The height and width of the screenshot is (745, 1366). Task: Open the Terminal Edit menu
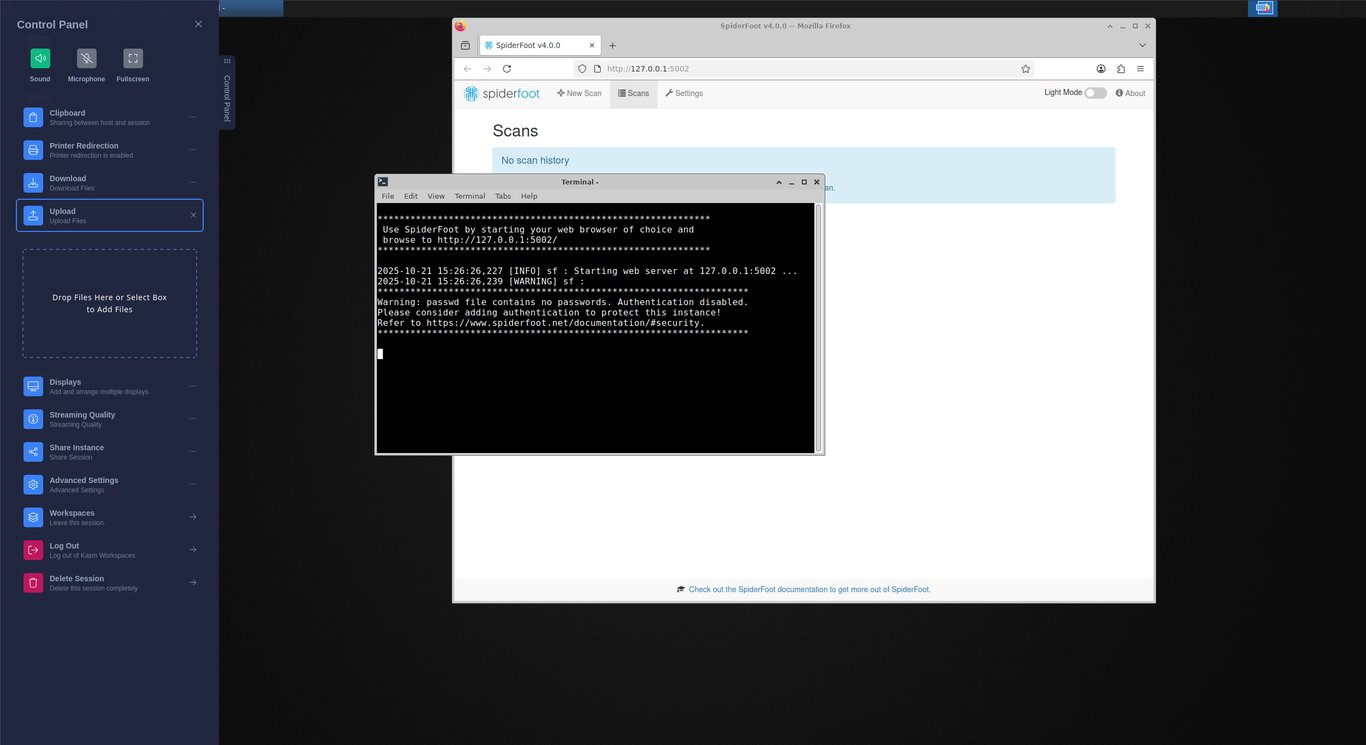tap(411, 196)
